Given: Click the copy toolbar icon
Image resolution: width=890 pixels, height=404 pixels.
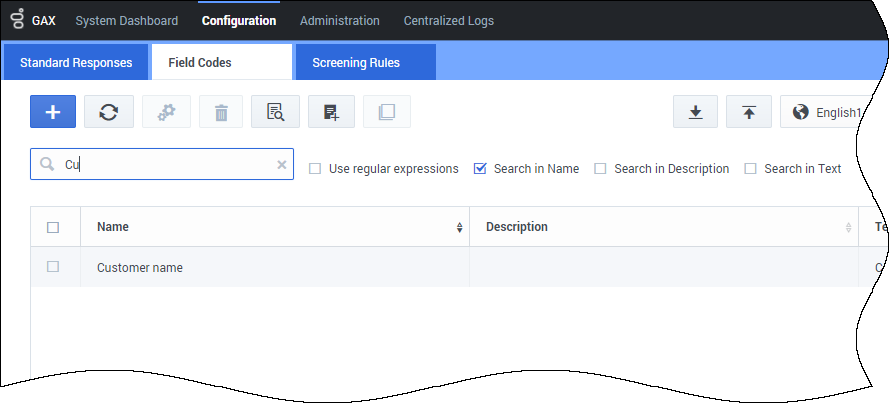Looking at the screenshot, I should [387, 112].
